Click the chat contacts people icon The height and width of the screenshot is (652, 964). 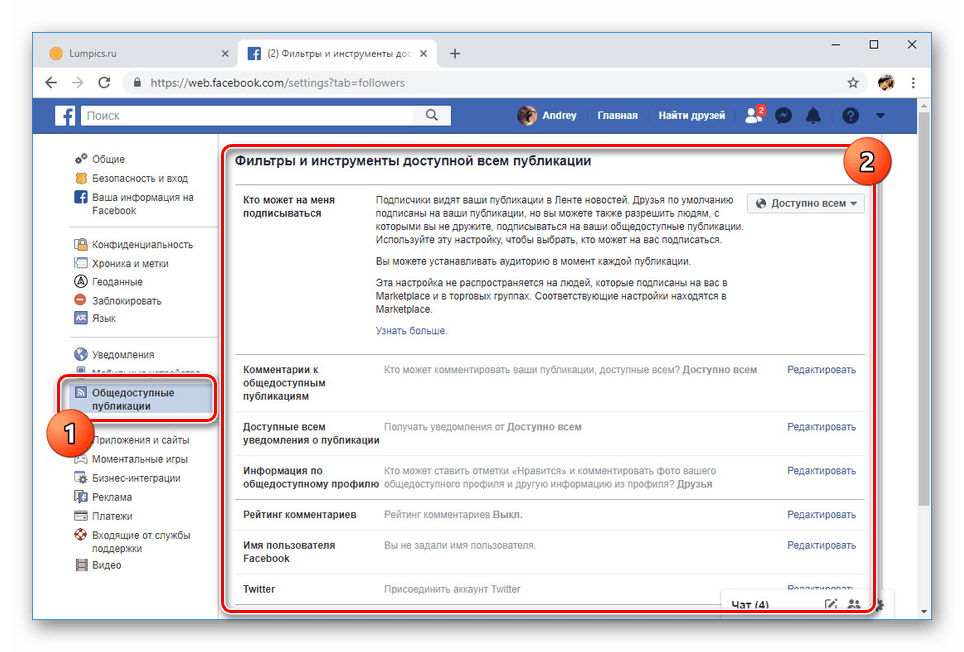[x=855, y=604]
